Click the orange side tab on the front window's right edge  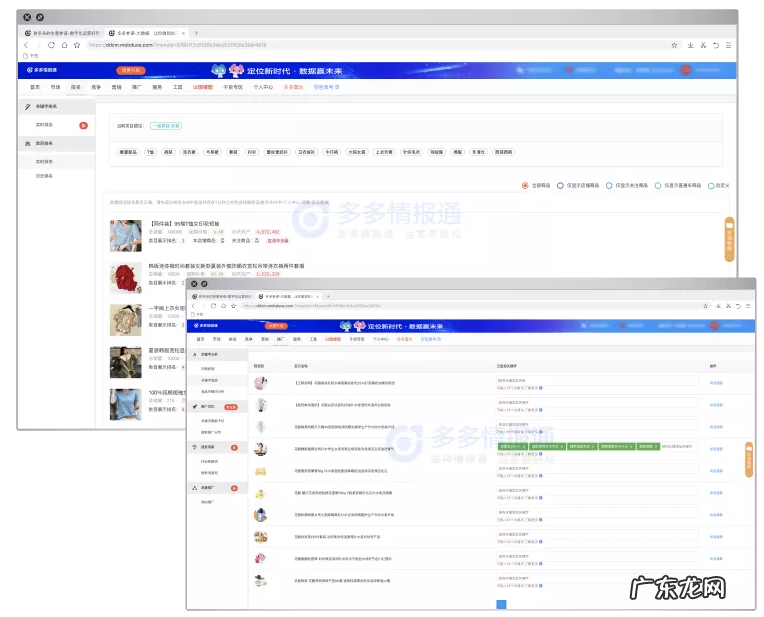[749, 460]
